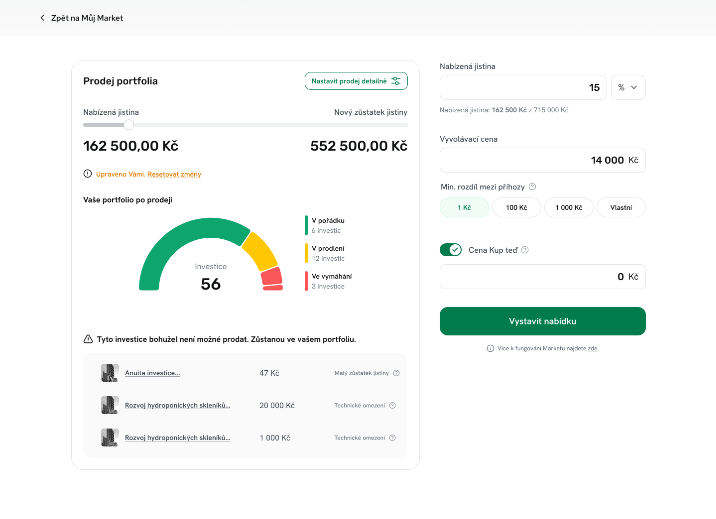Click help icon next to Min. rozdíl mezi příhozy

point(532,186)
